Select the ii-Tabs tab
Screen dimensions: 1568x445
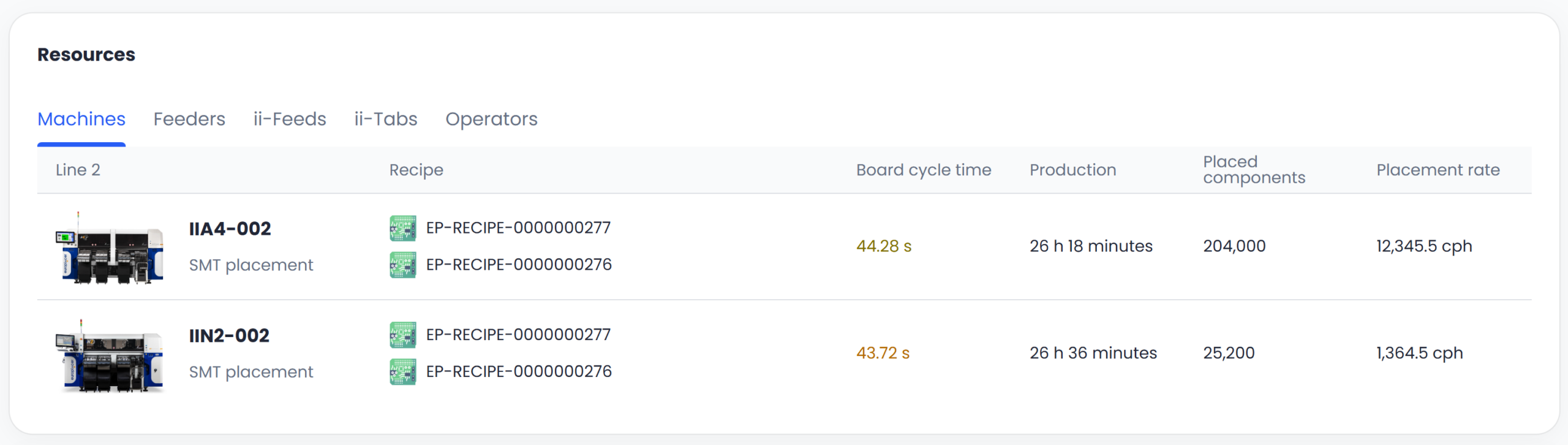coord(386,119)
